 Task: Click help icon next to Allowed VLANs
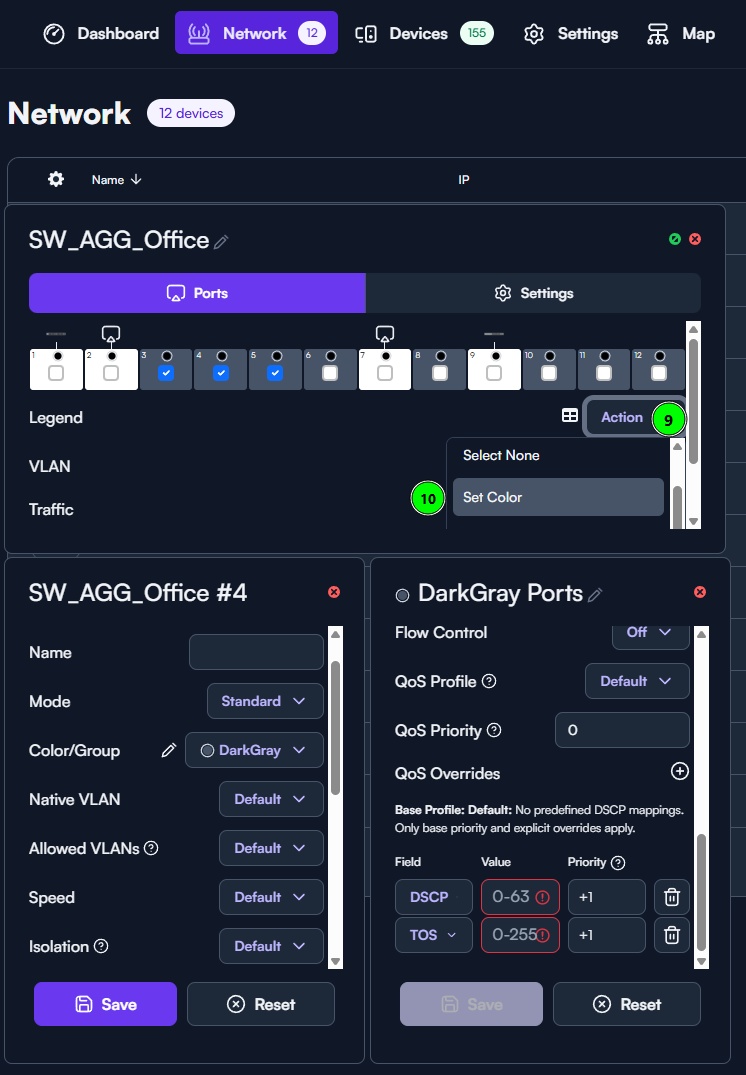(x=151, y=848)
